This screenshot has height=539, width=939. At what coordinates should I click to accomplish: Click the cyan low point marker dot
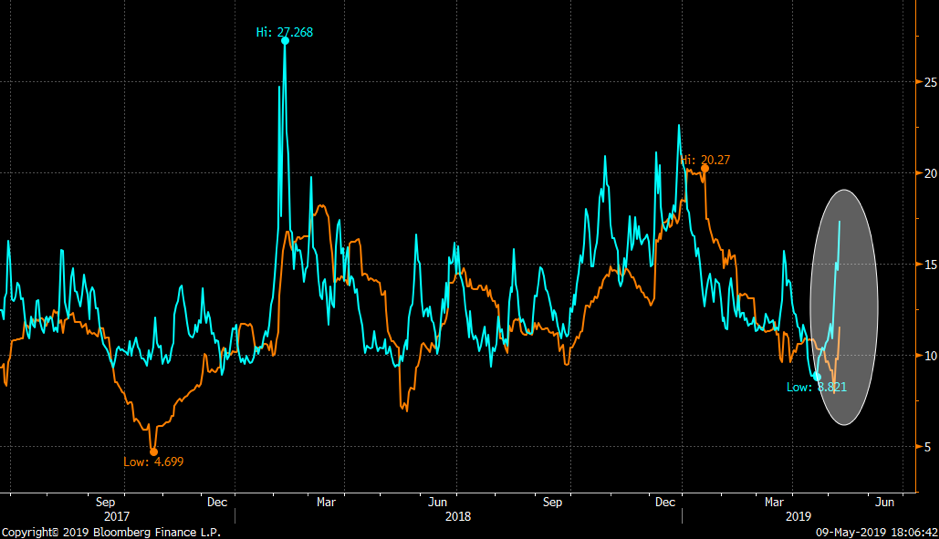click(817, 376)
